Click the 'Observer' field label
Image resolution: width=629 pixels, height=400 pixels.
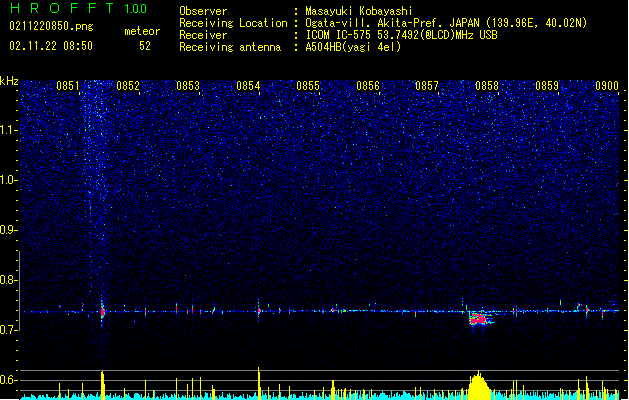203,11
